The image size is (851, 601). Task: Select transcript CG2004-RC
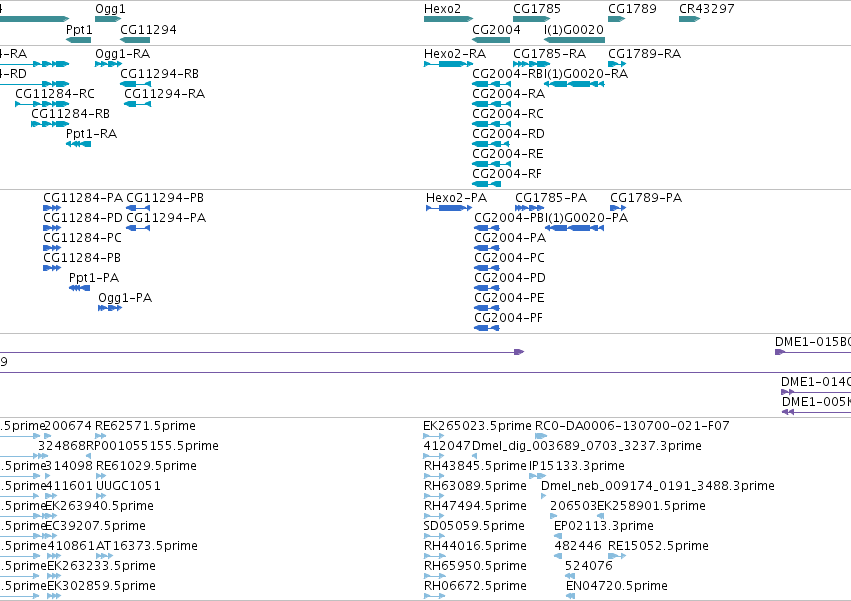point(491,124)
